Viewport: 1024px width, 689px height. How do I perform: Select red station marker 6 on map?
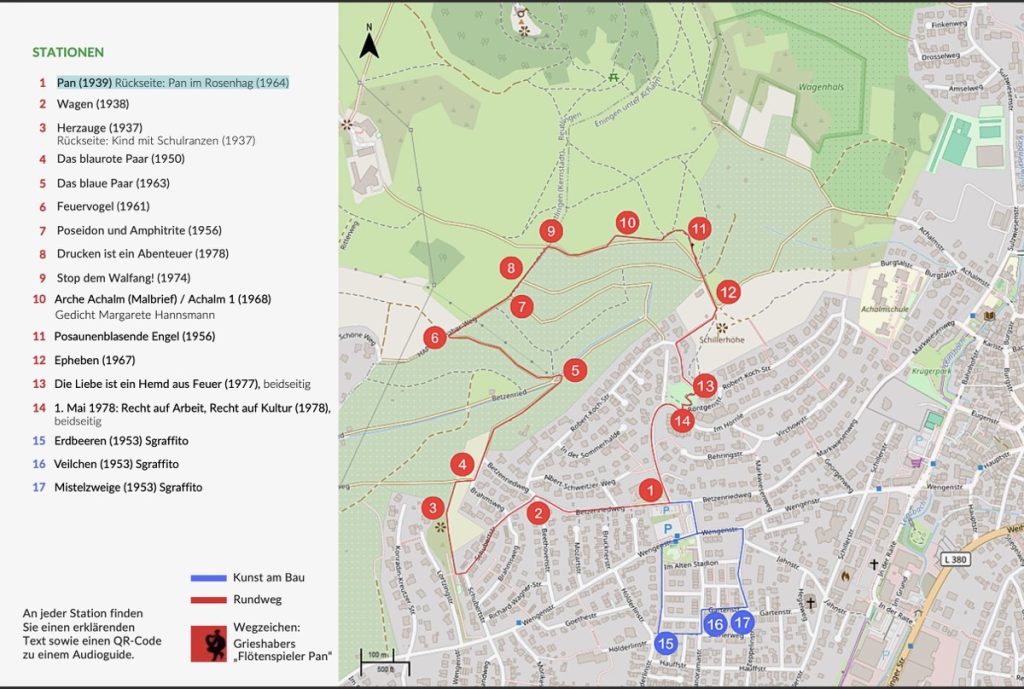[x=435, y=337]
